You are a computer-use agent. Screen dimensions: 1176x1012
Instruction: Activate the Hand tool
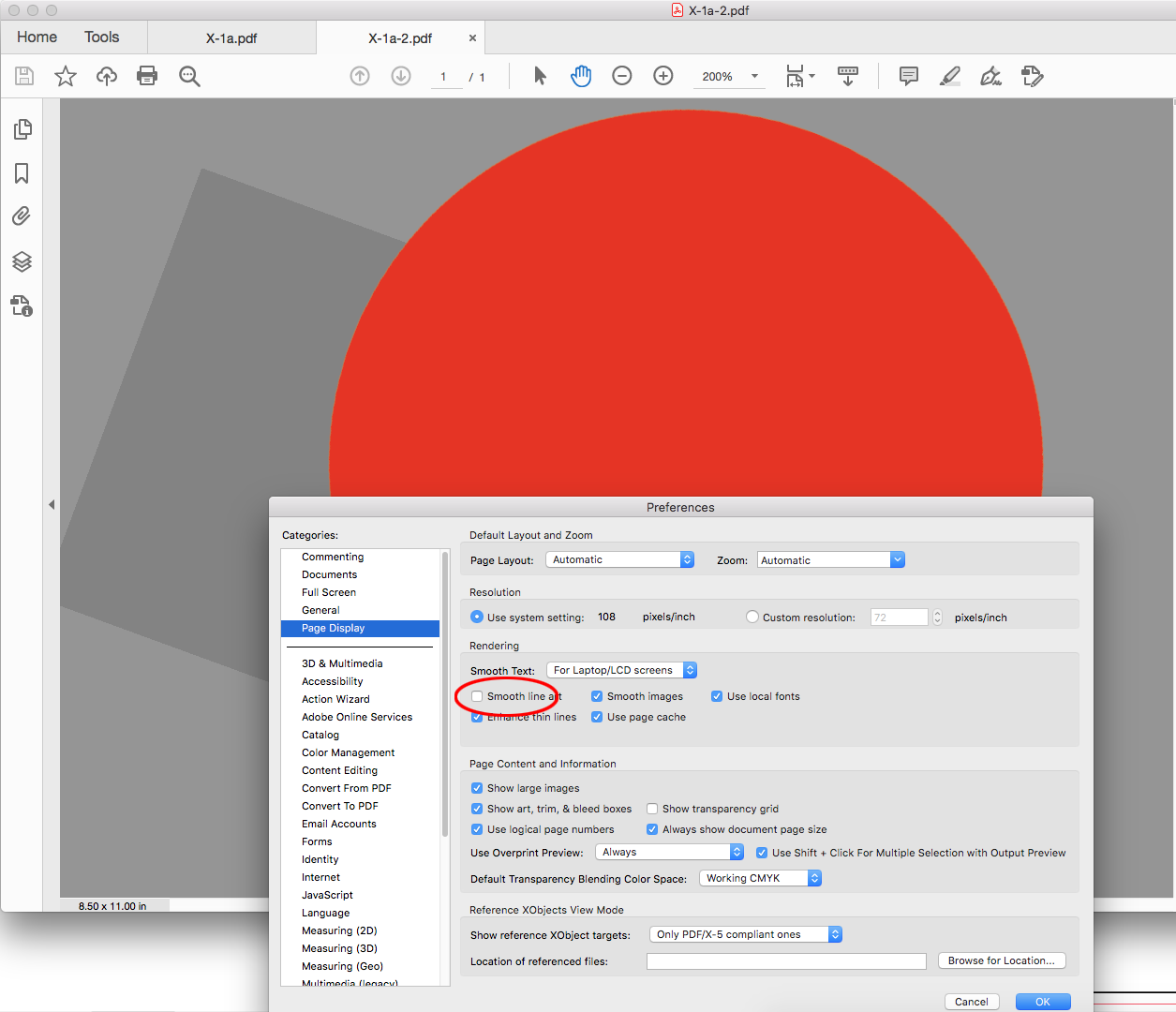coord(581,76)
